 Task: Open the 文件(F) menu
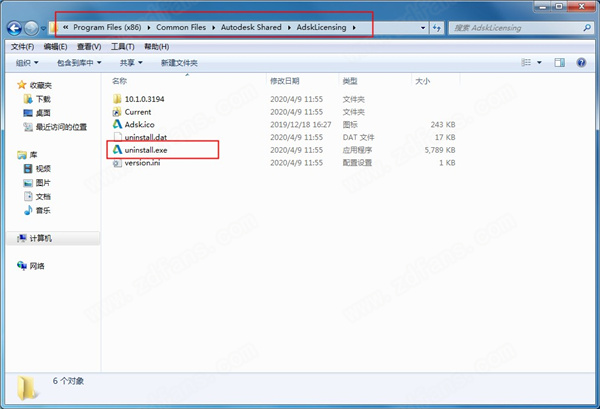(22, 47)
